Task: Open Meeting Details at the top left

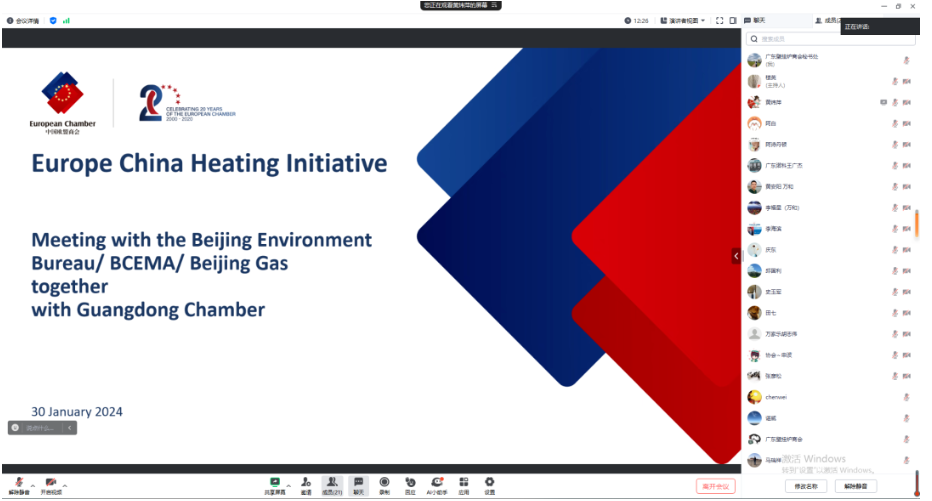Action: pyautogui.click(x=23, y=21)
